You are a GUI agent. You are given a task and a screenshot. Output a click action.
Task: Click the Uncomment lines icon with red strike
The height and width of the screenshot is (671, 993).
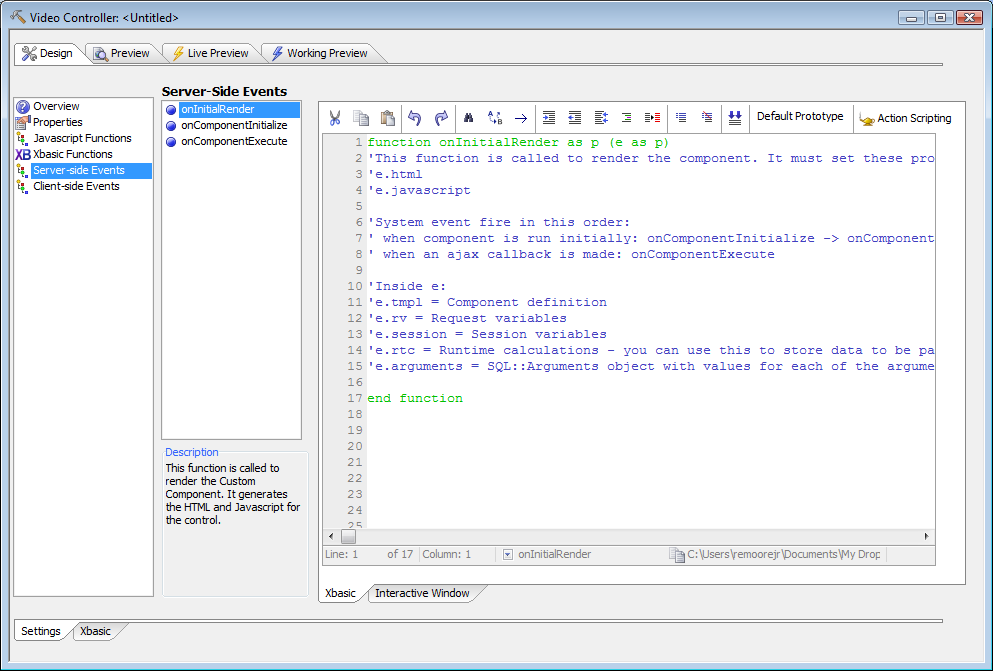[x=707, y=117]
